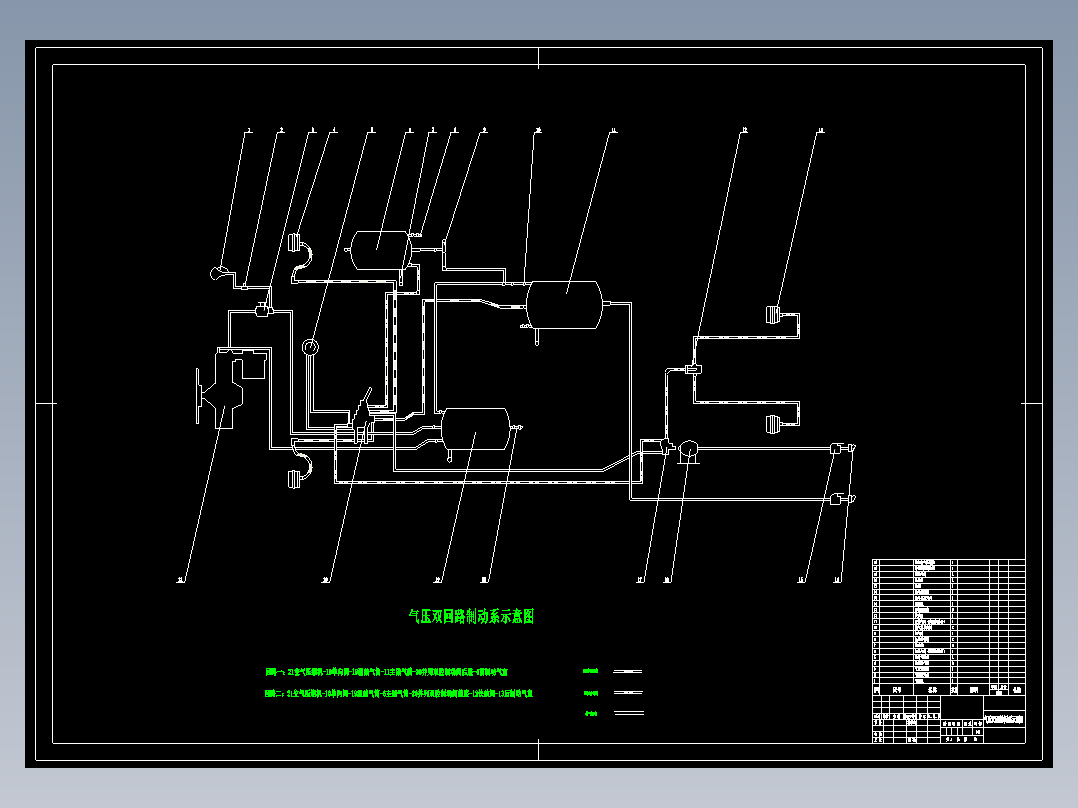Click the third legend line sample

coord(628,713)
